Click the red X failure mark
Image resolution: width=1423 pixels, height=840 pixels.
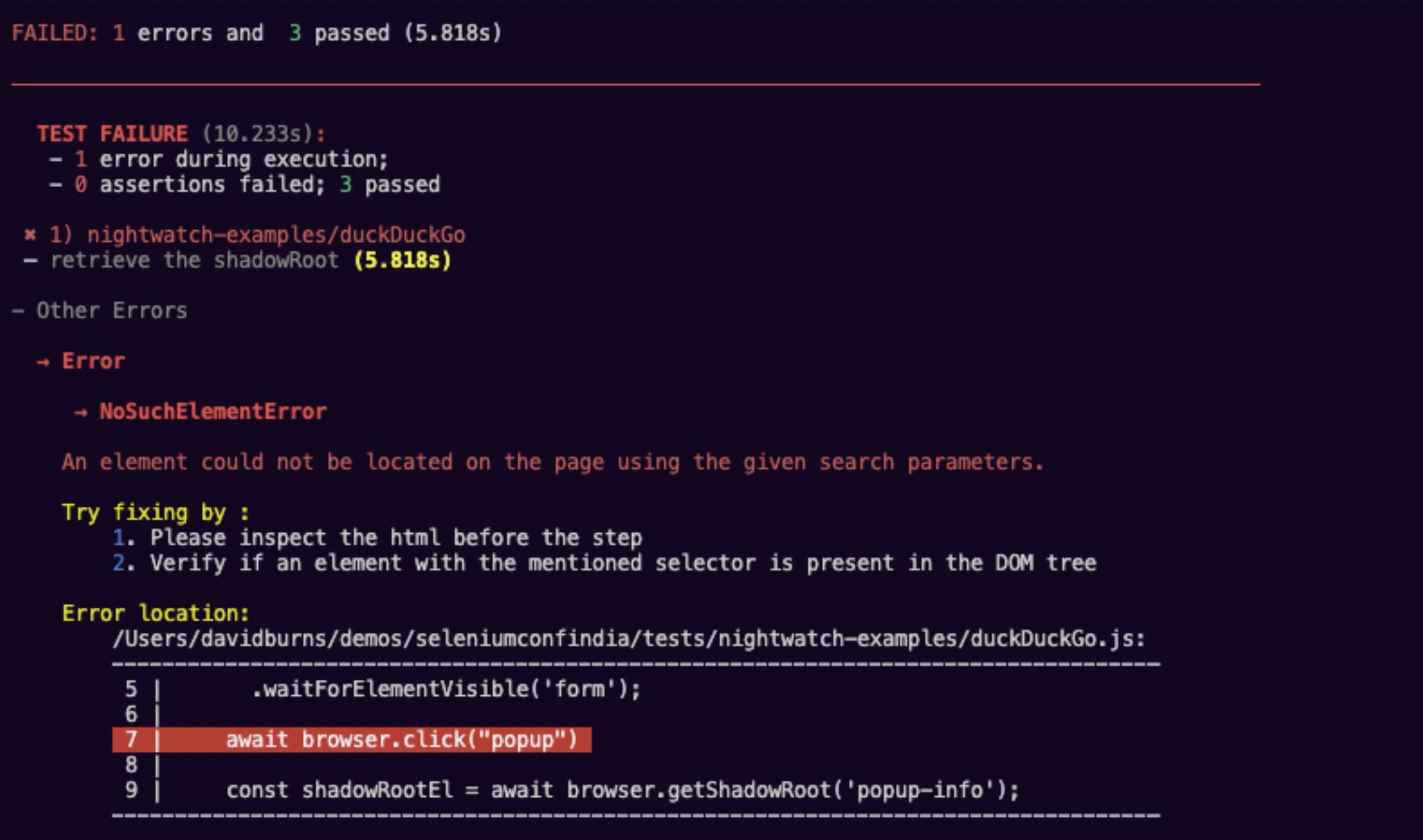click(x=30, y=235)
